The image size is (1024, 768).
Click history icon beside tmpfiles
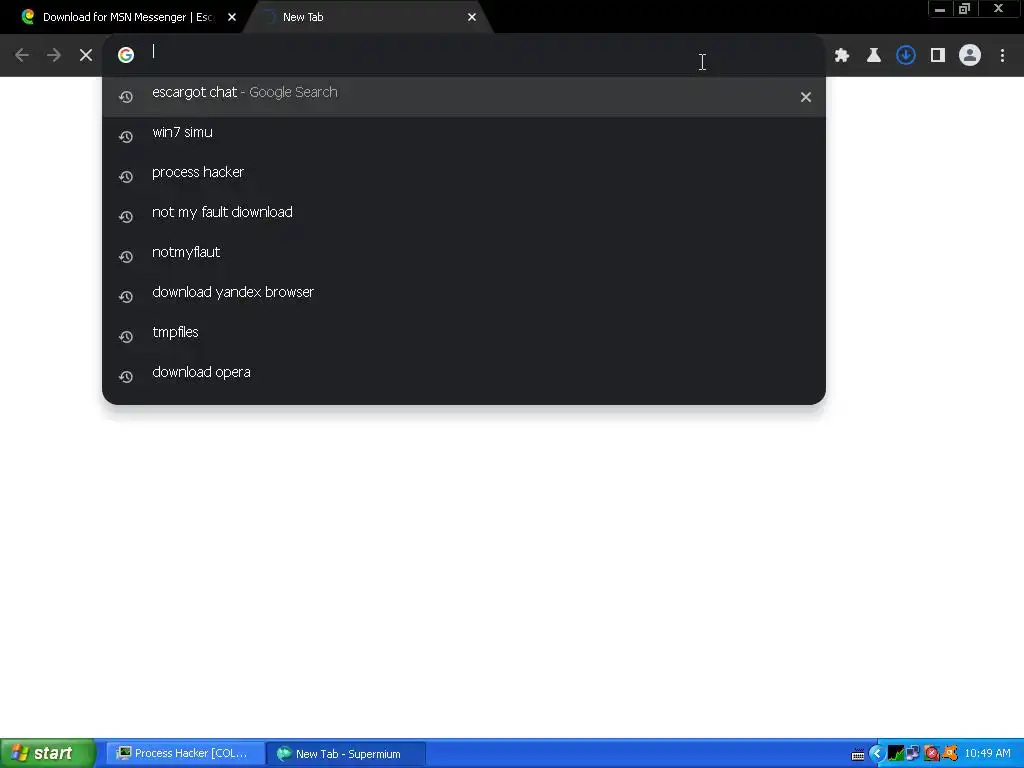(x=126, y=337)
